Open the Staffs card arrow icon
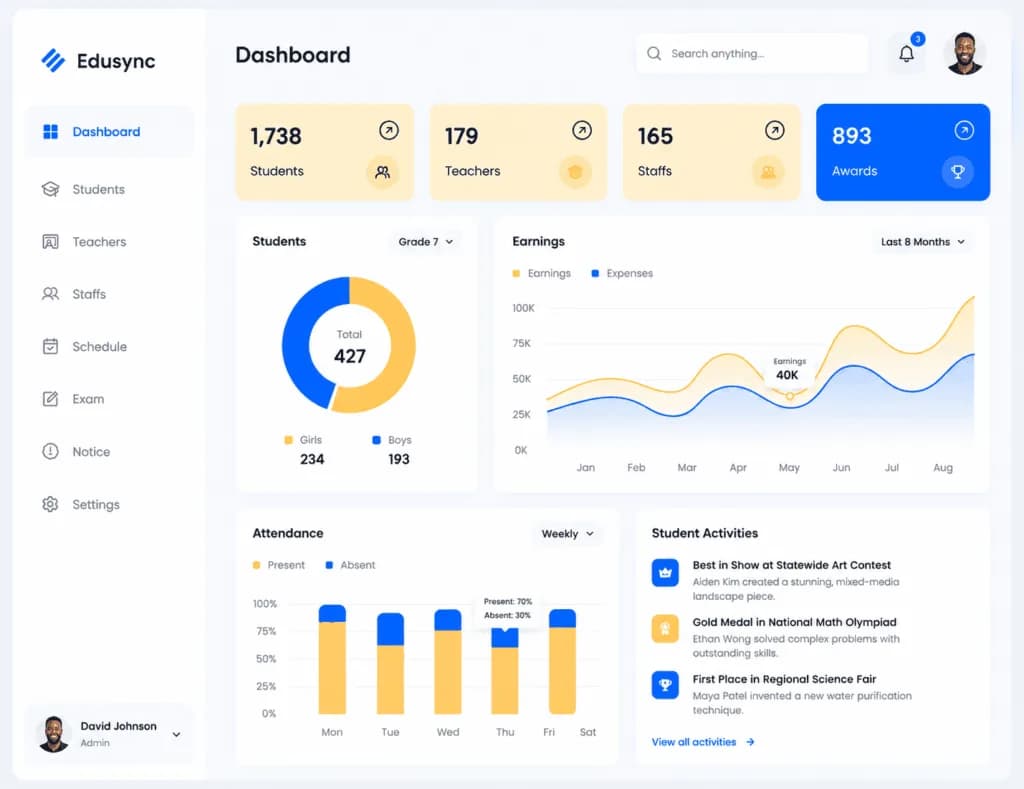Viewport: 1024px width, 789px height. click(775, 131)
